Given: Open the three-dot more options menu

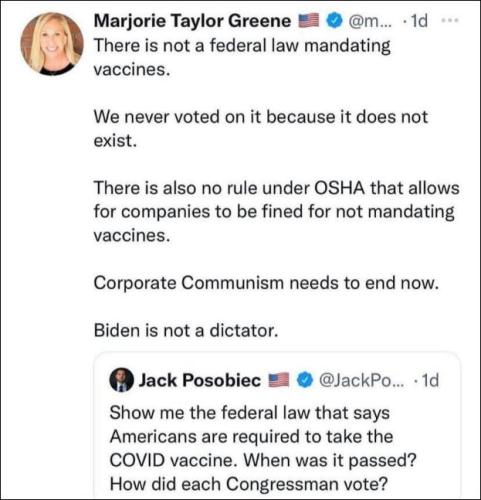Looking at the screenshot, I should coord(450,21).
